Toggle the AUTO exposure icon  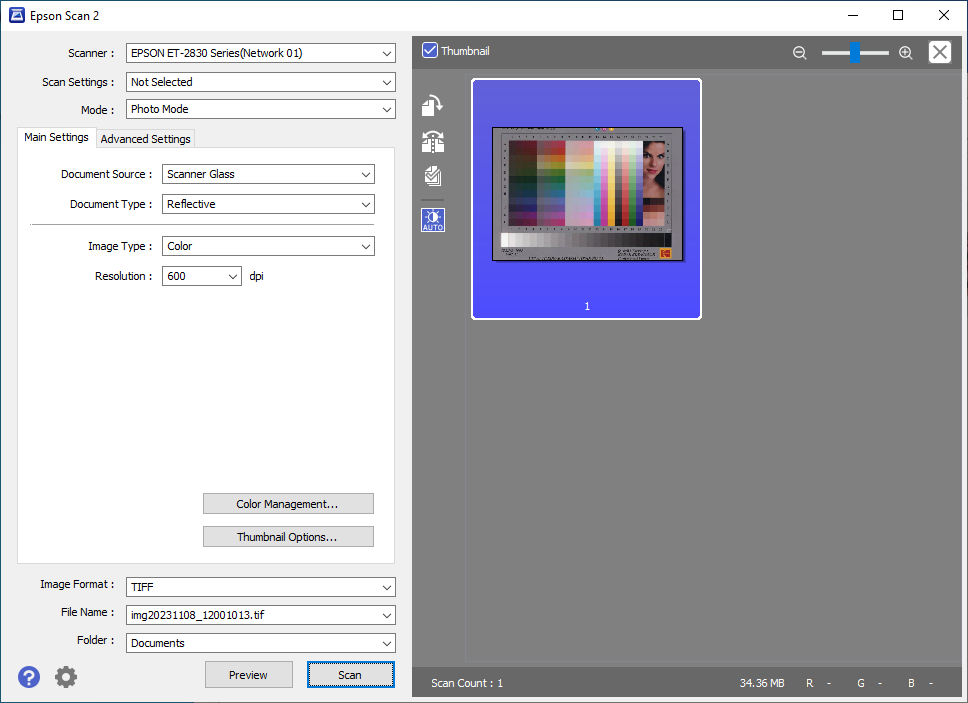click(x=433, y=220)
